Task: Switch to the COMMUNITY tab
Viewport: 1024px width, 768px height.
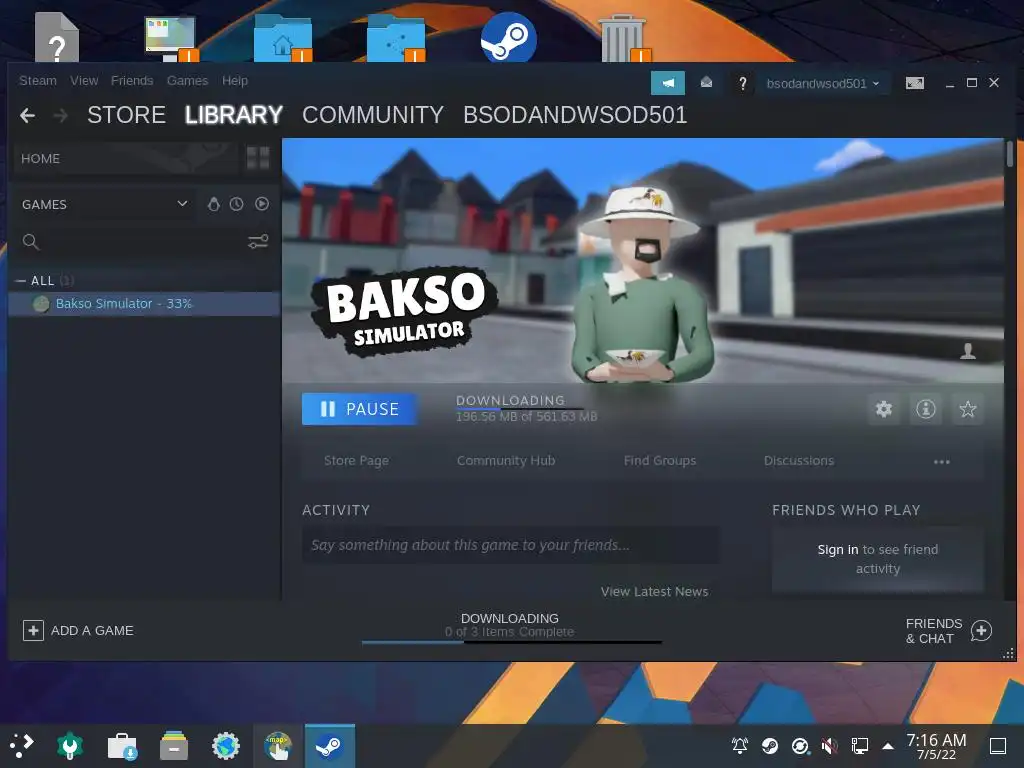Action: [373, 115]
